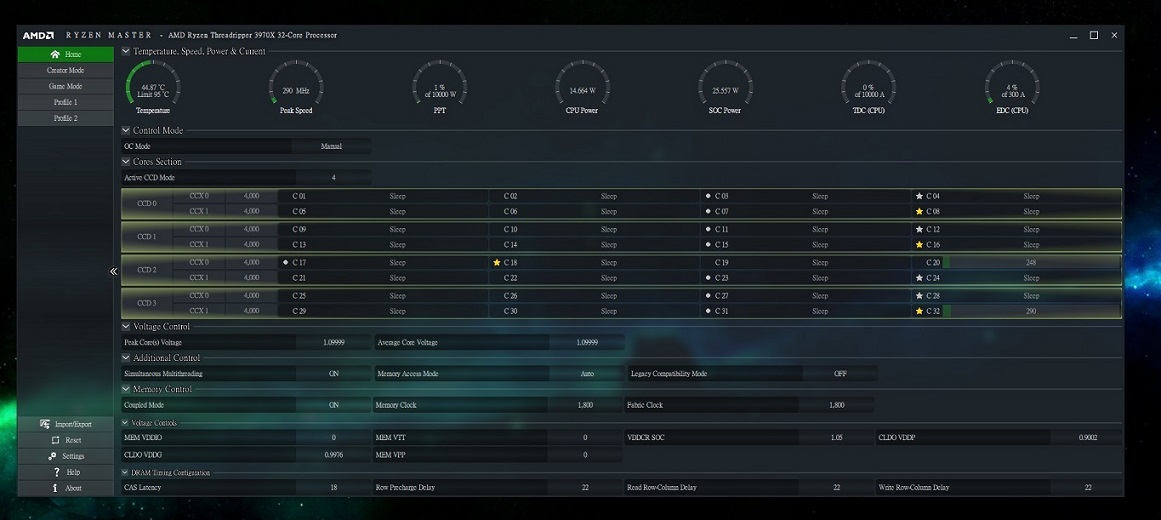Collapse the Memory Control section
The image size is (1161, 520).
click(x=126, y=389)
